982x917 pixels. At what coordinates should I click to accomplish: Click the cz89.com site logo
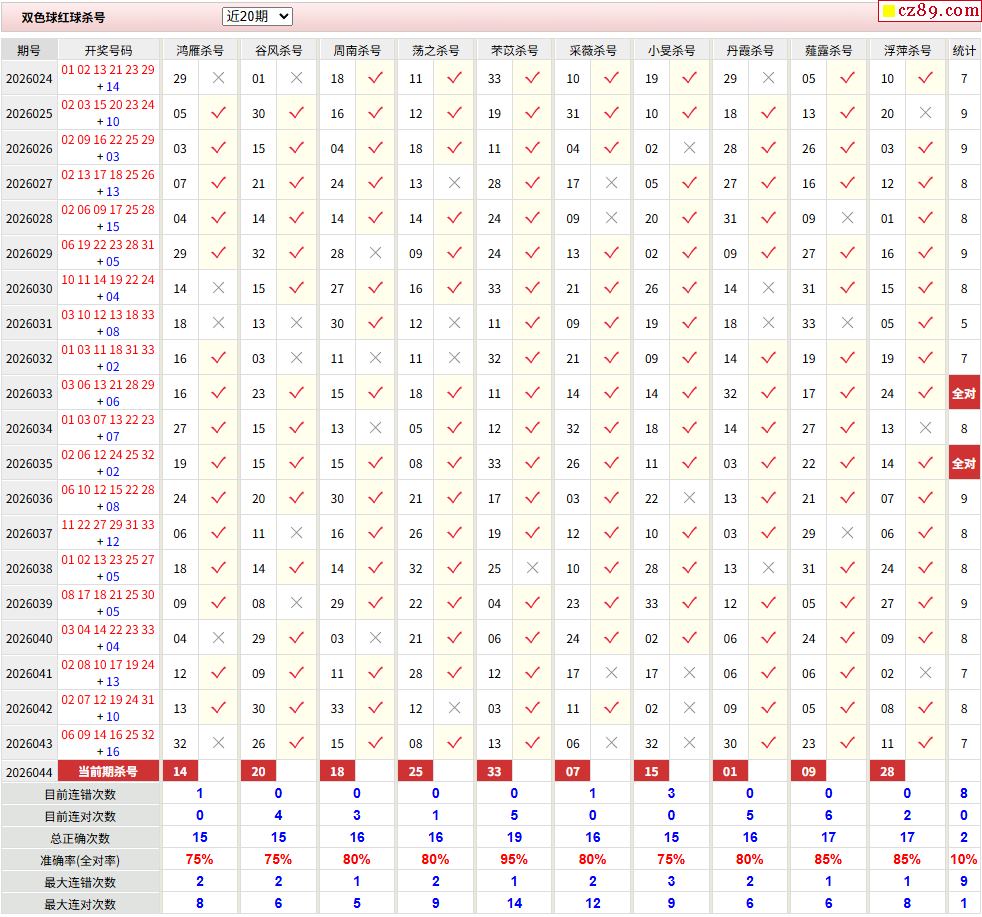click(929, 11)
